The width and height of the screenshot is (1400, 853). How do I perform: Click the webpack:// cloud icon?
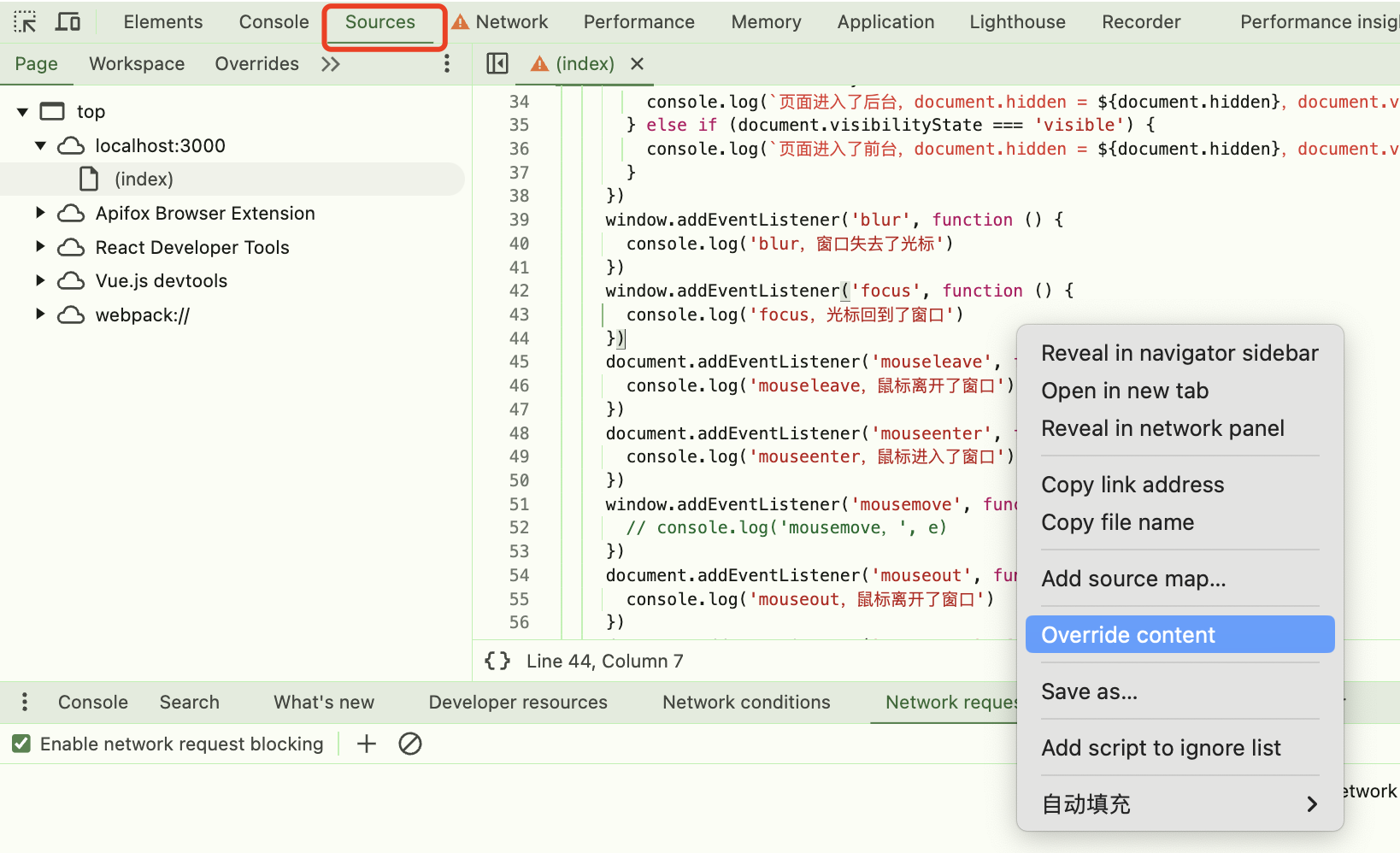71,315
